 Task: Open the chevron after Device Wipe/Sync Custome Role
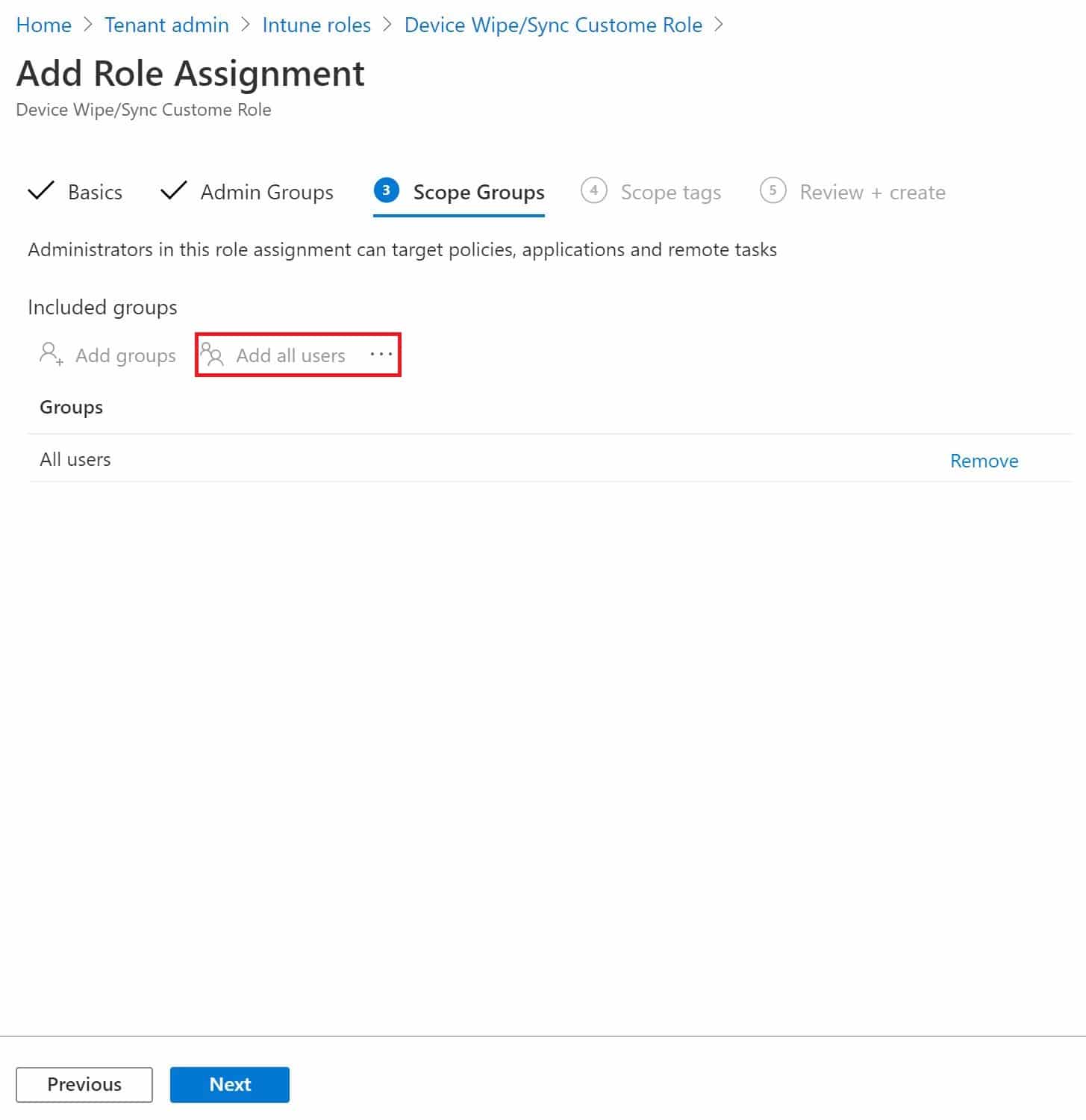(x=720, y=25)
